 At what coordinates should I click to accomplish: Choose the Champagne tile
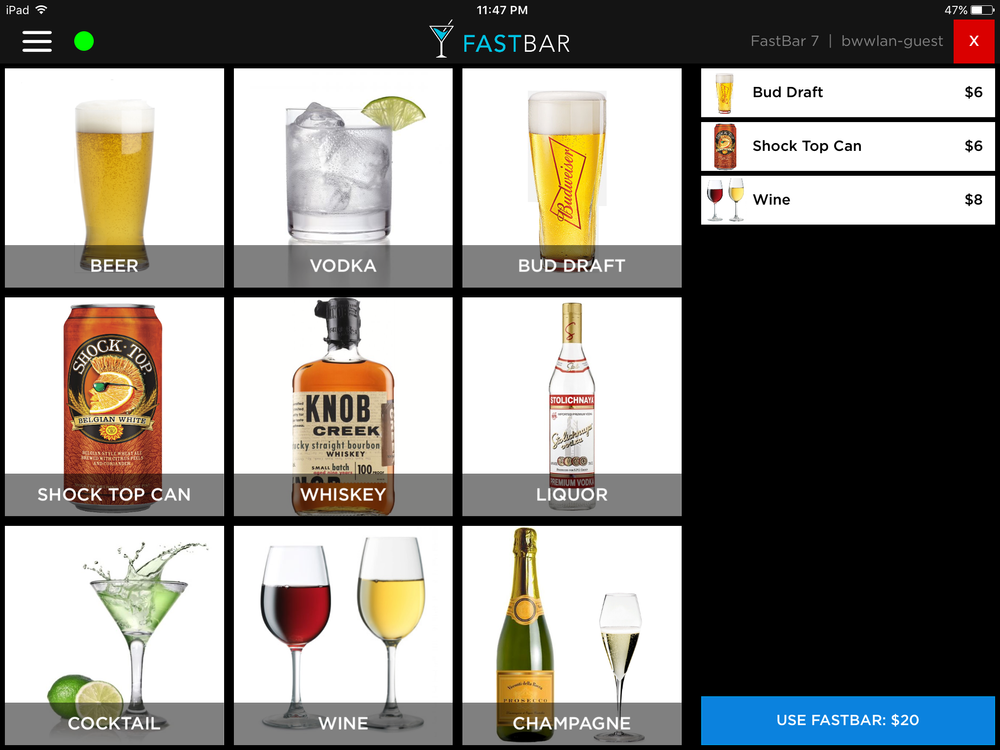pyautogui.click(x=572, y=635)
